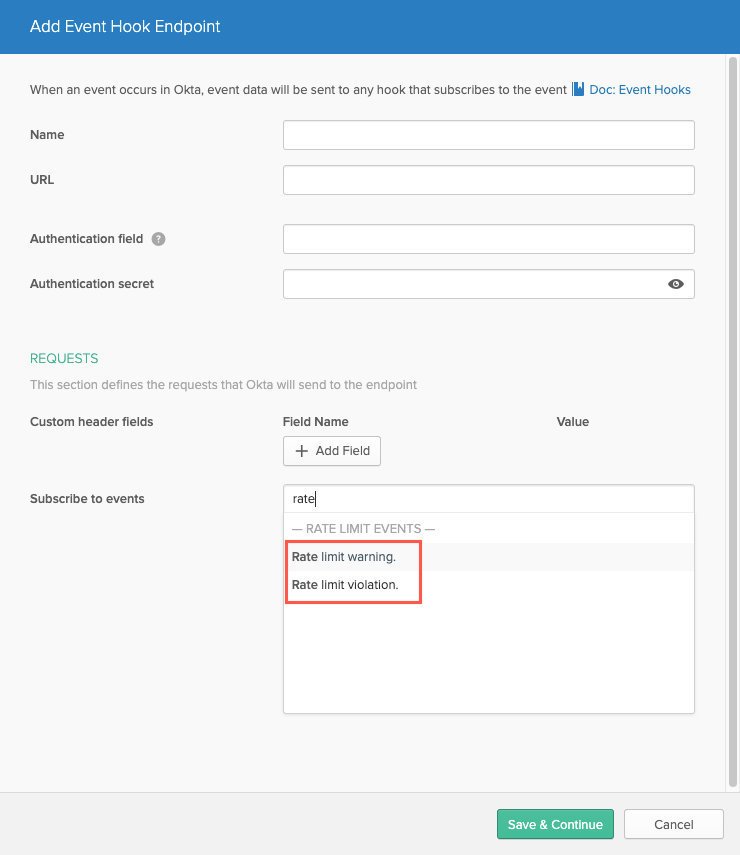Click the Cancel button
Screen dimensions: 740x855
coord(673,824)
